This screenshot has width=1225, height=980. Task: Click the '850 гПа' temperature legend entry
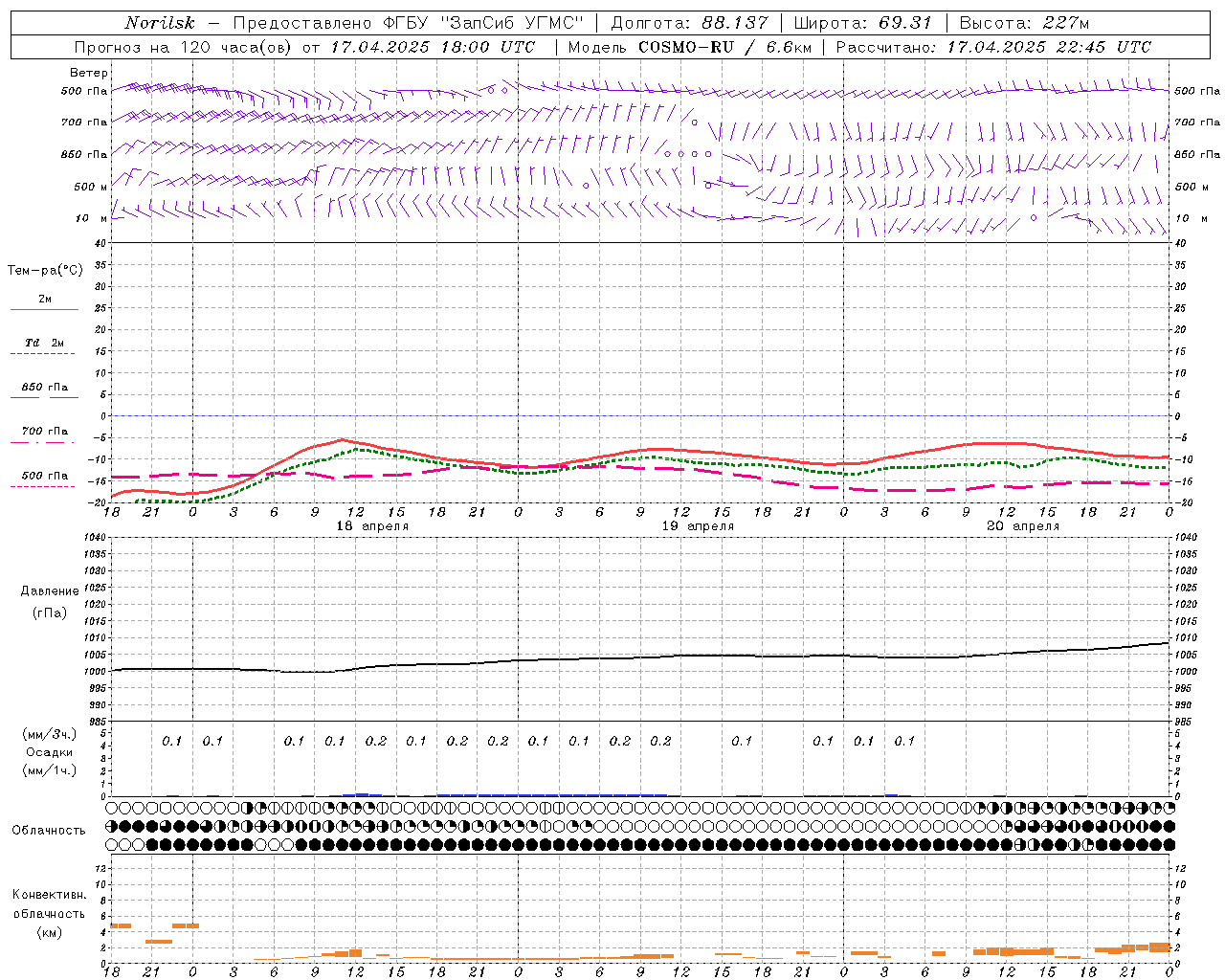(44, 388)
